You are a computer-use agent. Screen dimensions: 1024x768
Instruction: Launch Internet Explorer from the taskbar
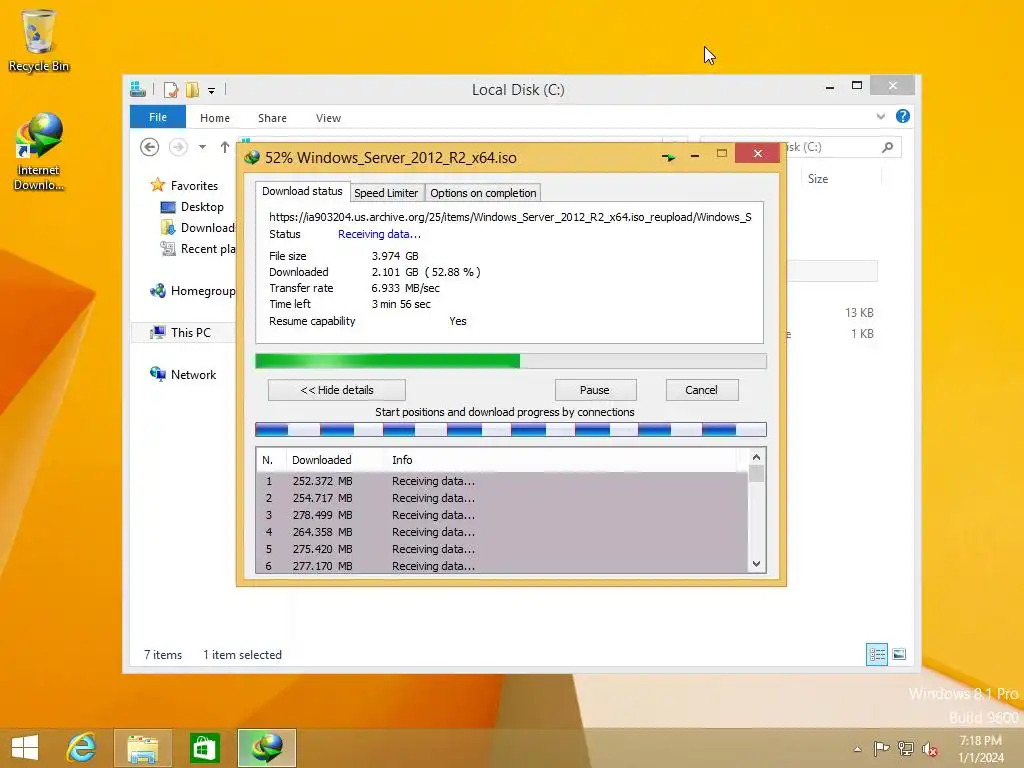coord(82,748)
